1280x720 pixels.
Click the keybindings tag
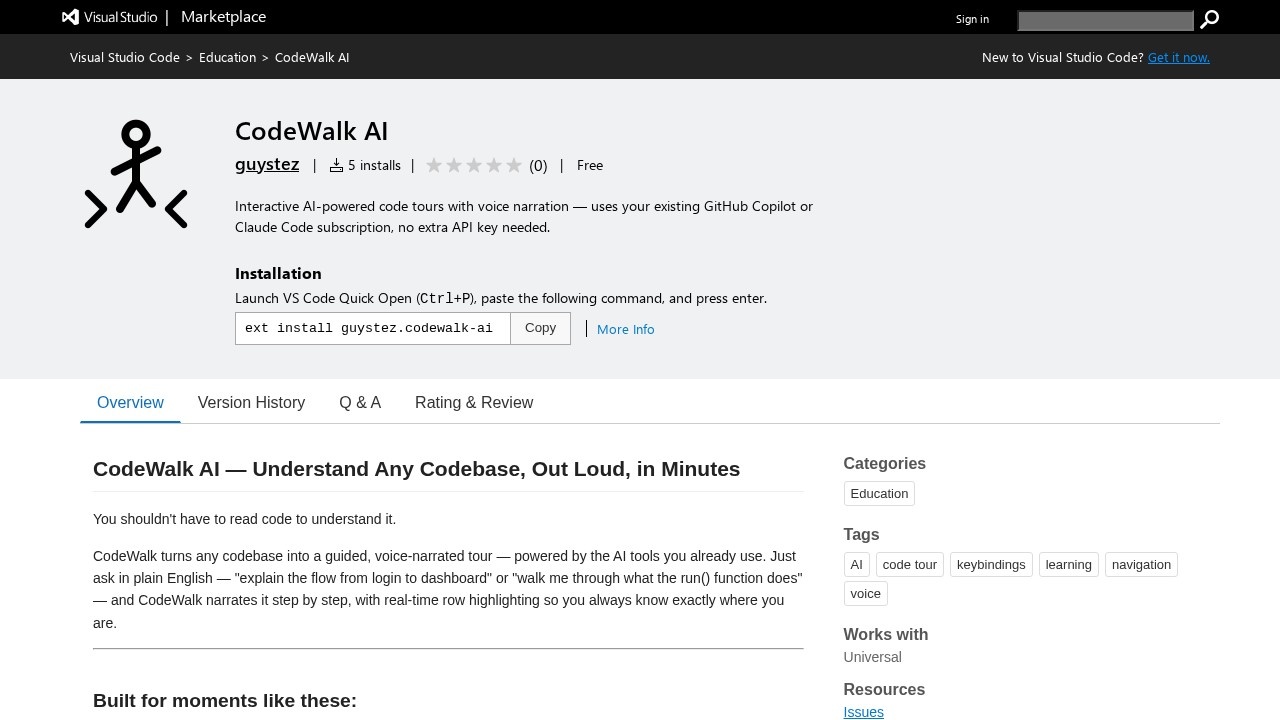pos(991,564)
